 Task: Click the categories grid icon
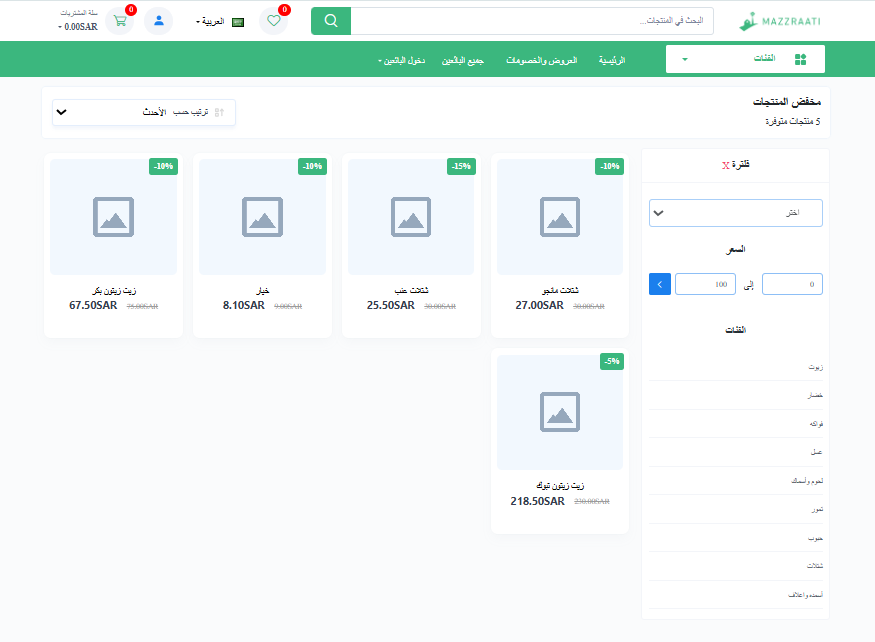(x=800, y=60)
